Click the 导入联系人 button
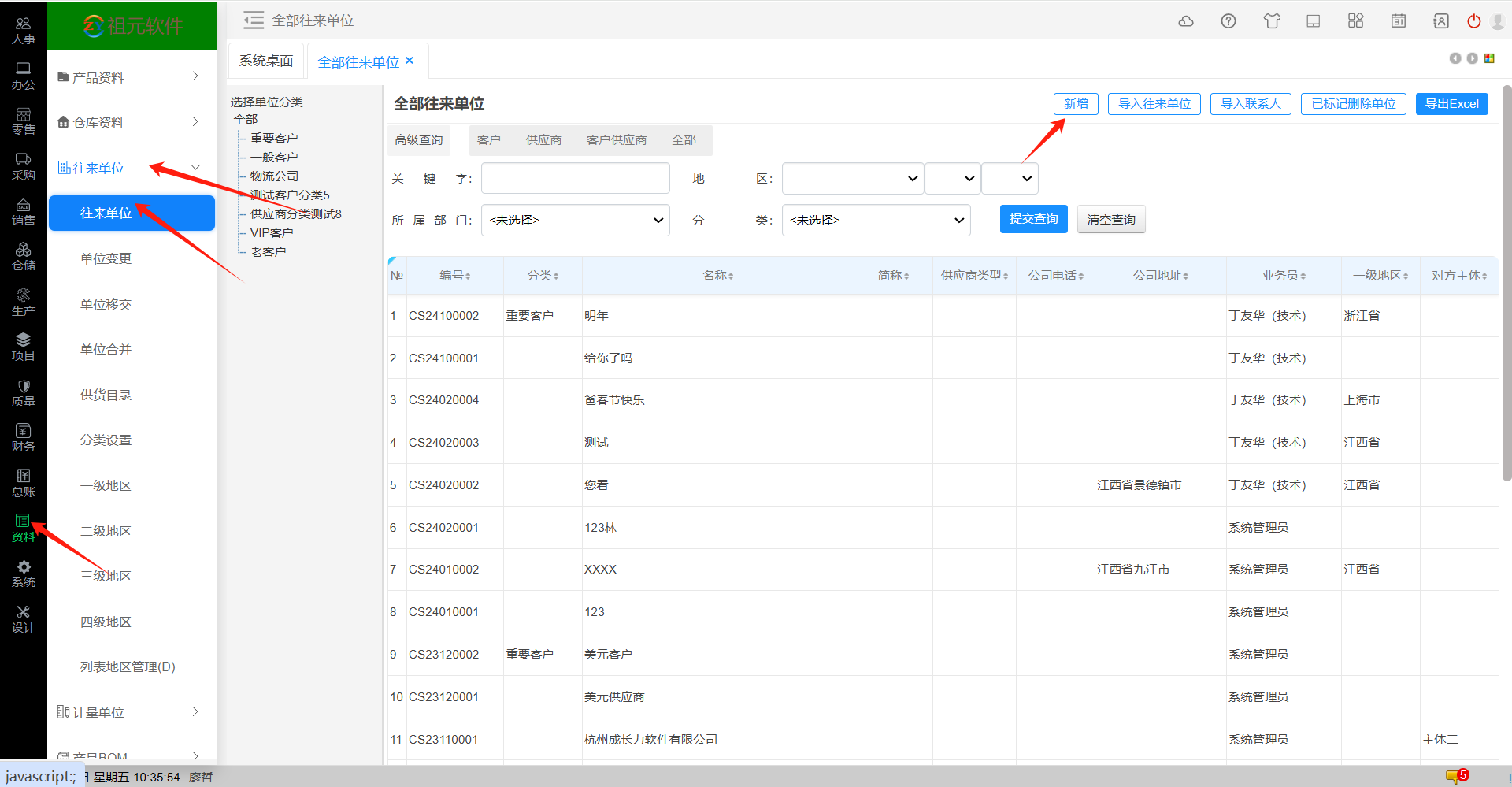The width and height of the screenshot is (1512, 787). pos(1251,104)
